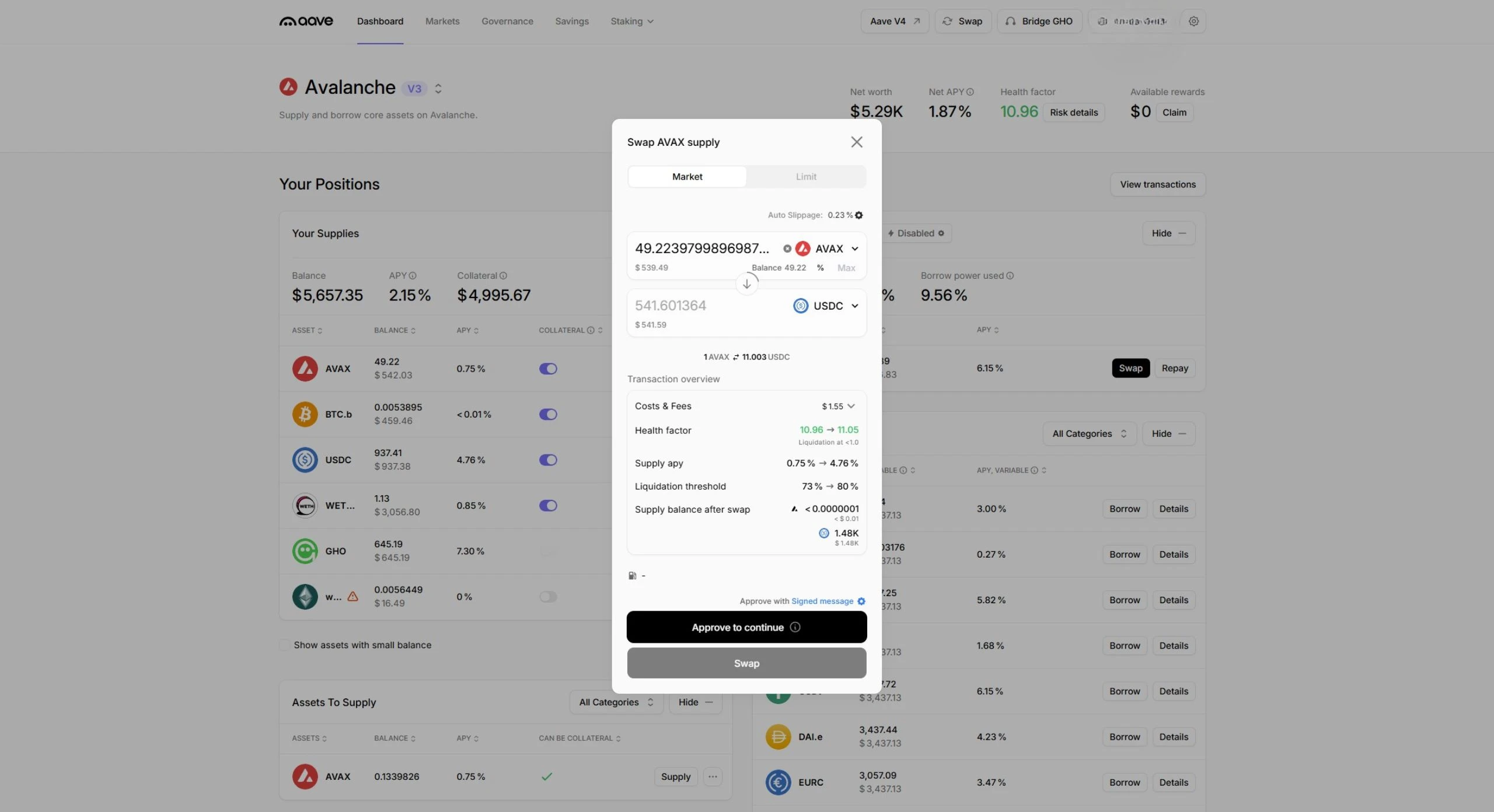Screen dimensions: 1494x812
Task: Click the swap direction arrow icon
Action: [x=746, y=284]
